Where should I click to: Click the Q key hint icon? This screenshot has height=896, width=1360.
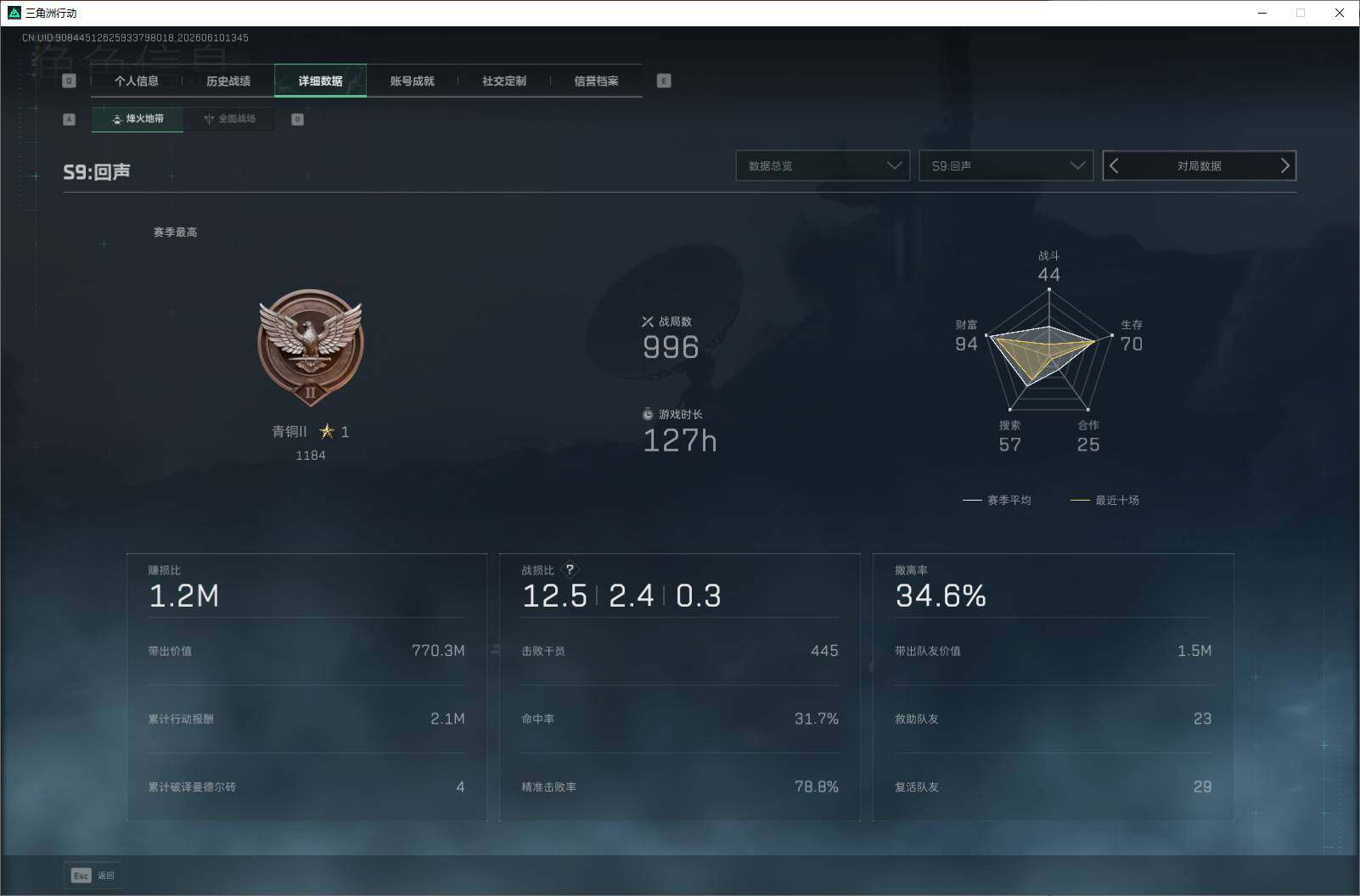point(70,81)
